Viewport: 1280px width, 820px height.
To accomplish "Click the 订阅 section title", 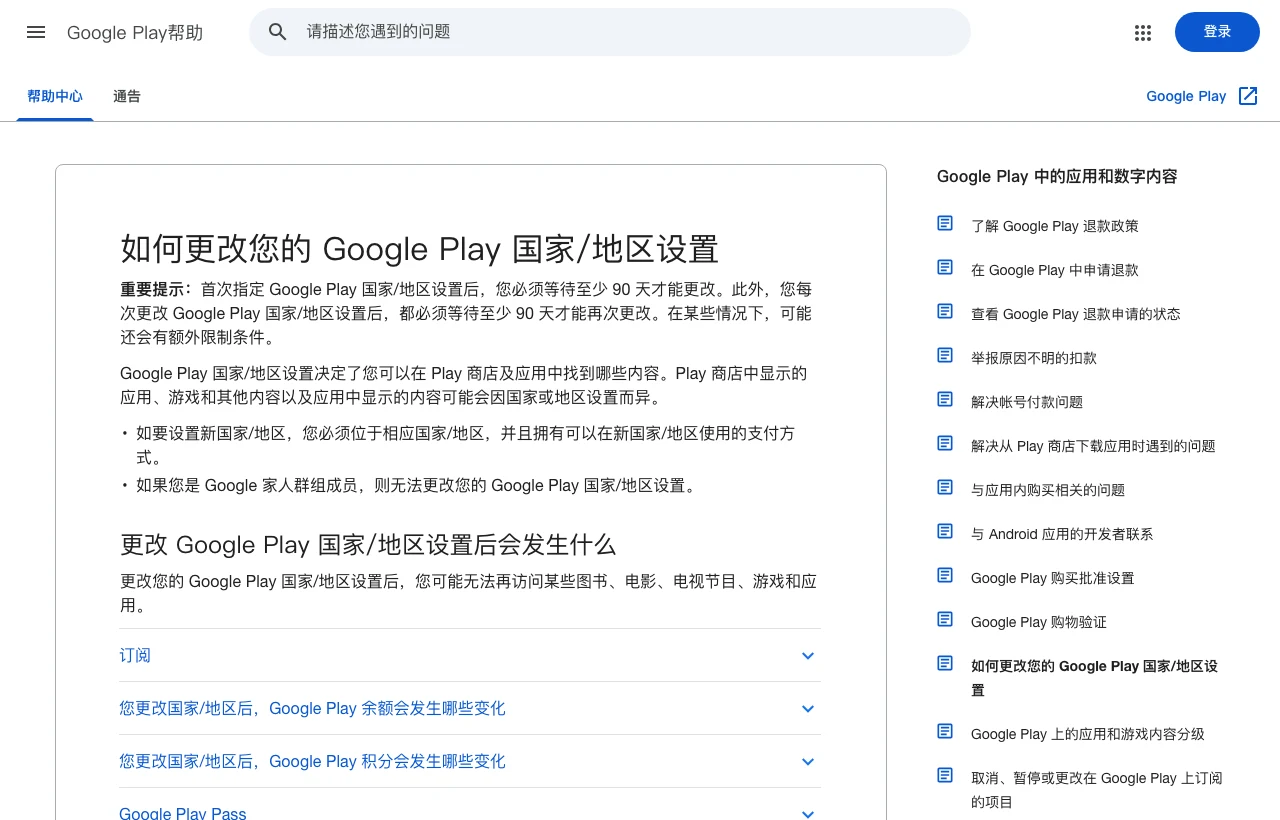I will coord(135,656).
